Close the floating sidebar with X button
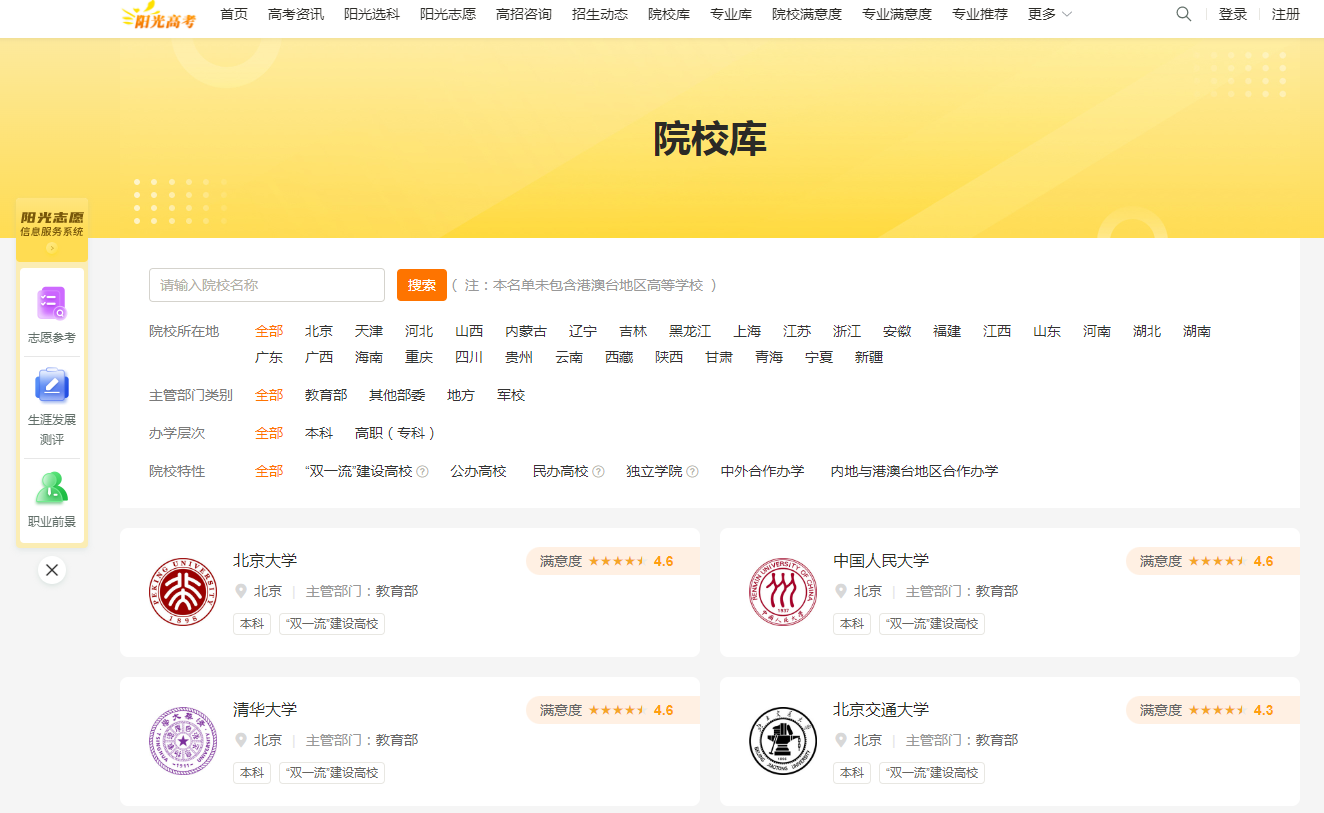 click(52, 570)
